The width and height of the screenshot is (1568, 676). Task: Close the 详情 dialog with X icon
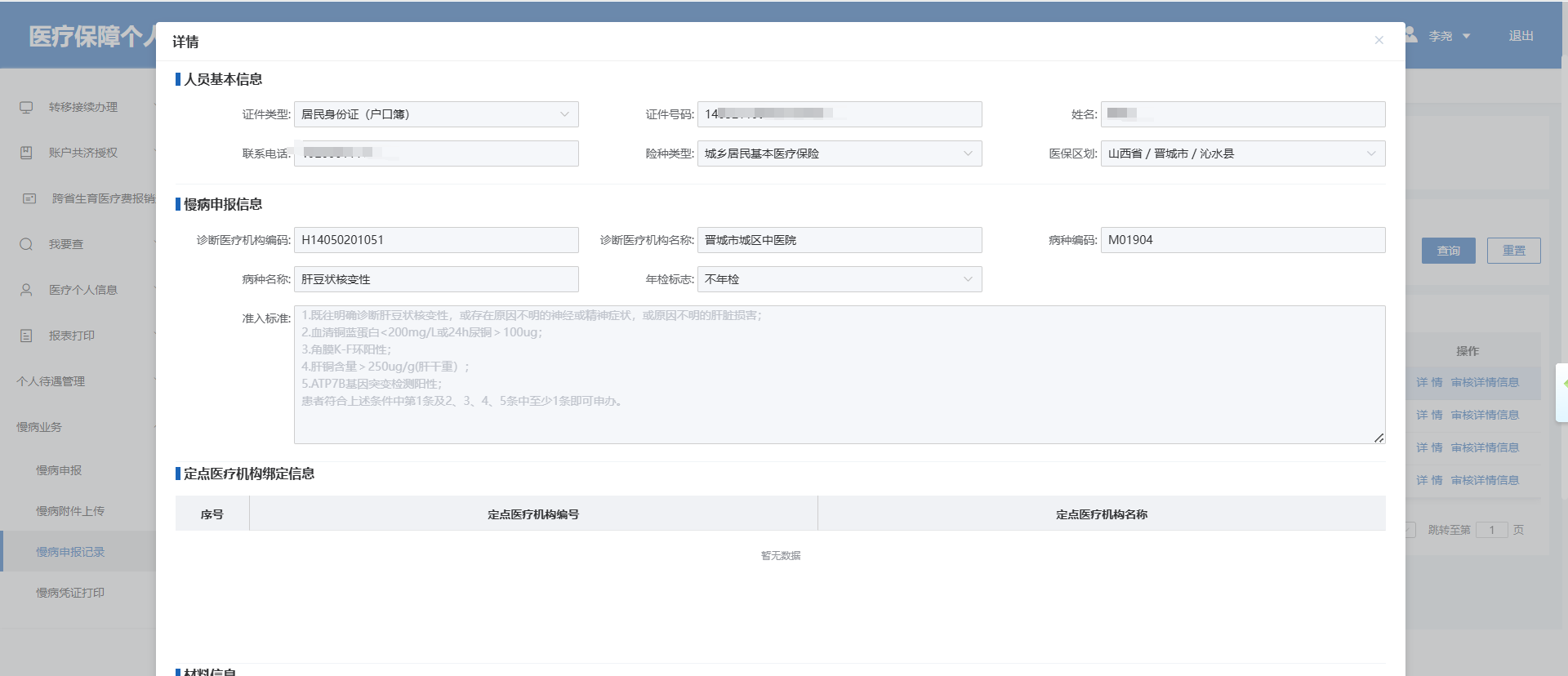[x=1379, y=40]
